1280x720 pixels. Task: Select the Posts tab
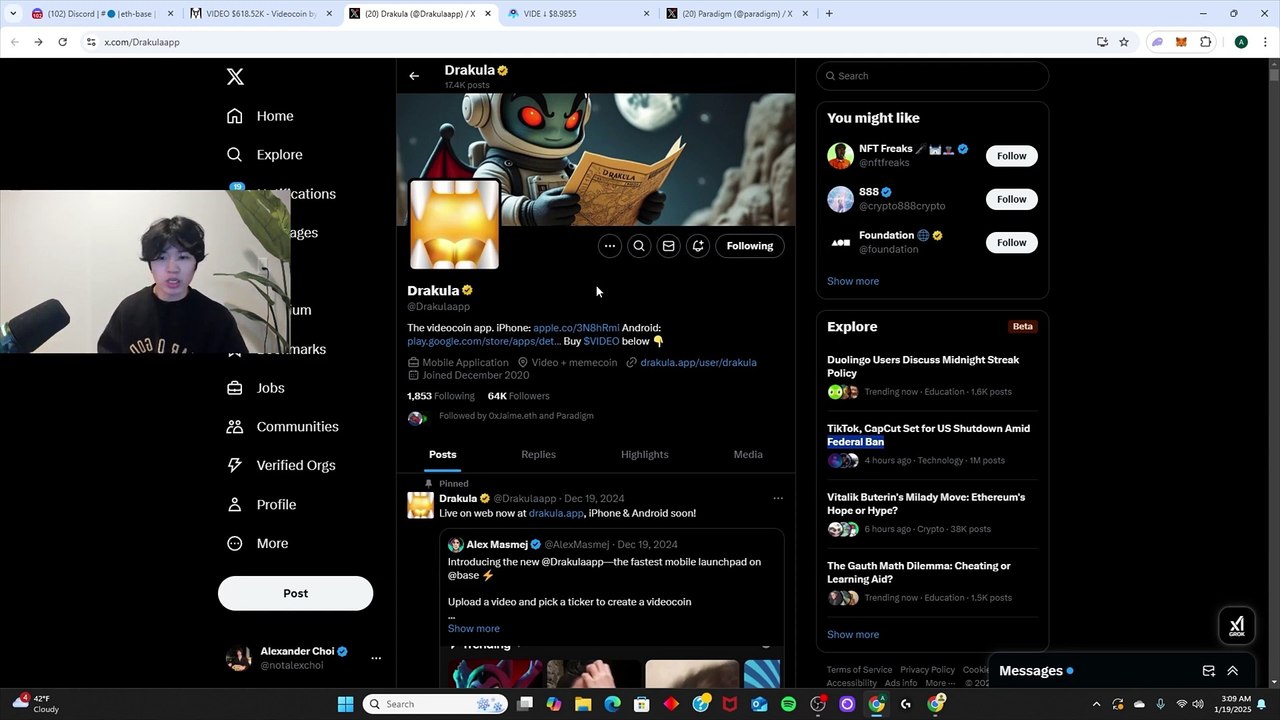[x=443, y=455]
